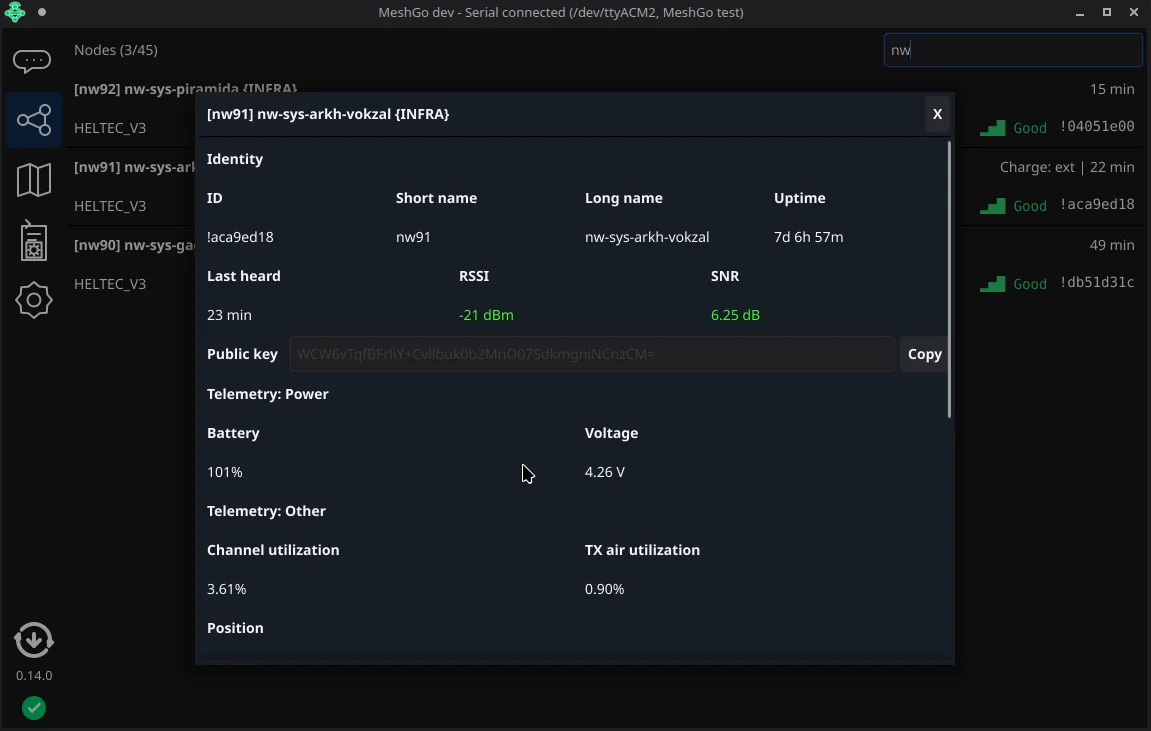
Task: Click the Telemetry: Other section heading
Action: [x=266, y=511]
